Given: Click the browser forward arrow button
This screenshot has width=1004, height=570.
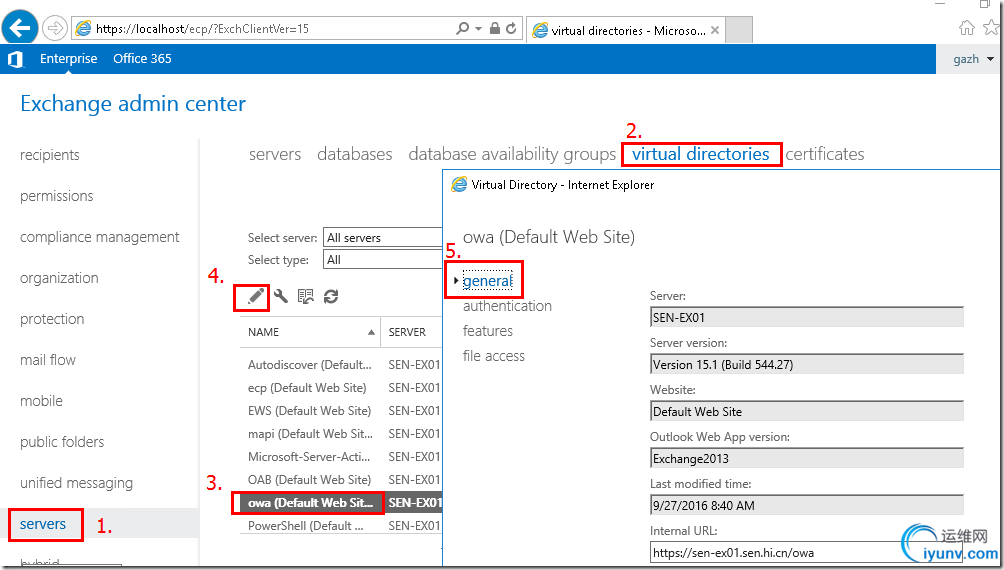Looking at the screenshot, I should click(55, 28).
